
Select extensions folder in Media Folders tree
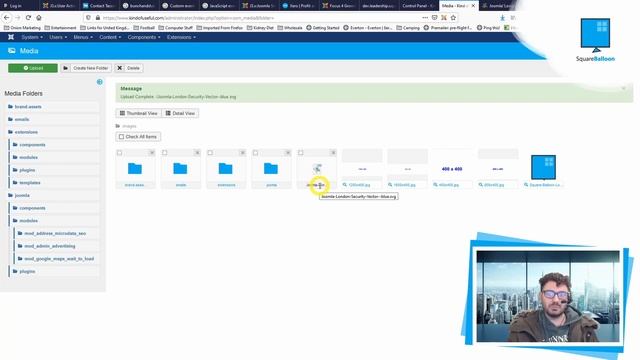tap(26, 132)
